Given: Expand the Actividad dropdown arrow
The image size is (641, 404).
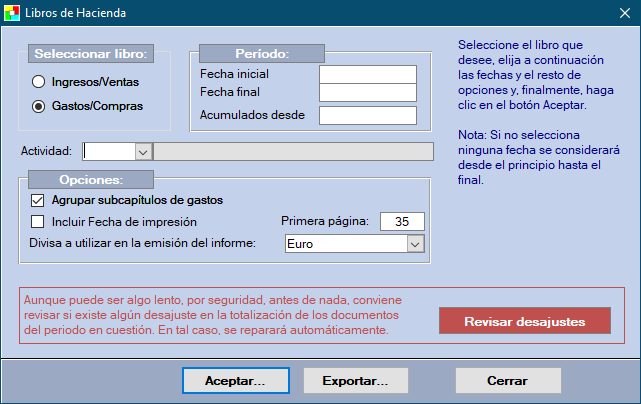Looking at the screenshot, I should click(142, 152).
